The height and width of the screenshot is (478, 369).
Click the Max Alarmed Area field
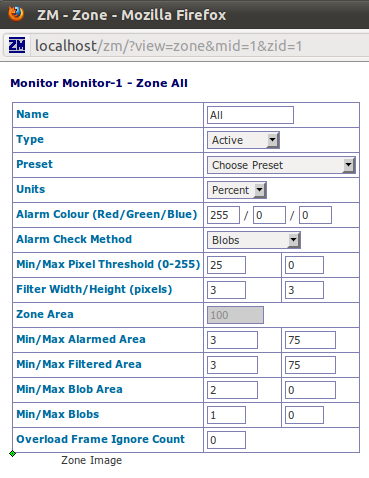(310, 340)
